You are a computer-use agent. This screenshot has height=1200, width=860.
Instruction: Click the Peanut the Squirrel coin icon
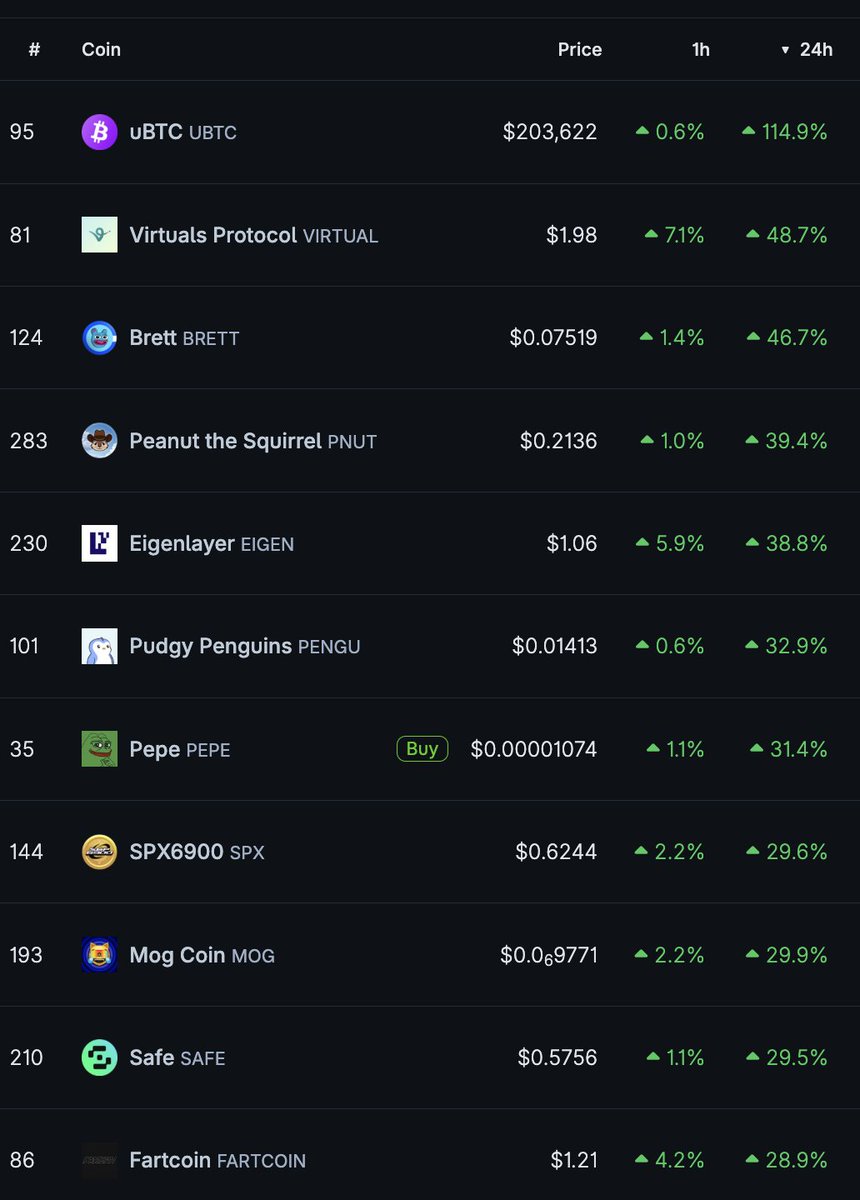coord(99,441)
